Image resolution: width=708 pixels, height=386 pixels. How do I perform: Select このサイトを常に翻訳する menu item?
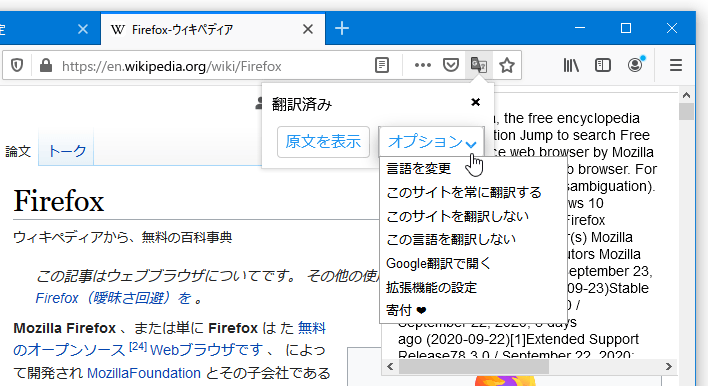[464, 192]
